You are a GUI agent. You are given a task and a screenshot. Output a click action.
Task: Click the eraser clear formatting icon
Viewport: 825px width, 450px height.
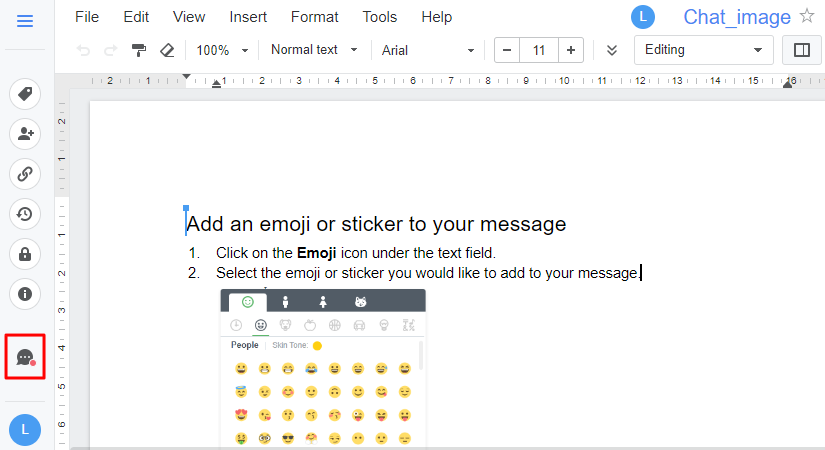[x=166, y=50]
